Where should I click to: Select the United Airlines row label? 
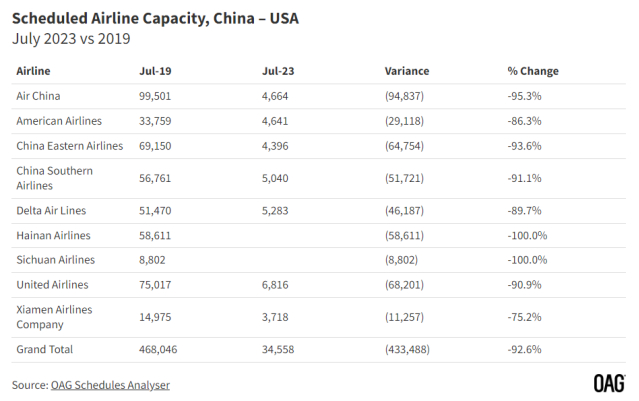click(x=53, y=285)
